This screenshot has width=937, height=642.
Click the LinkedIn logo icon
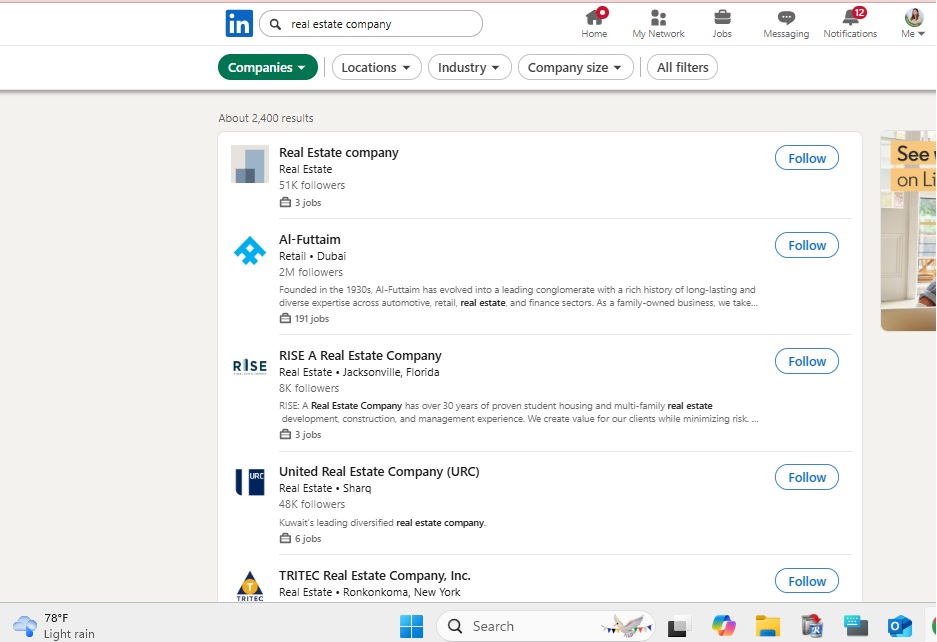pos(239,24)
